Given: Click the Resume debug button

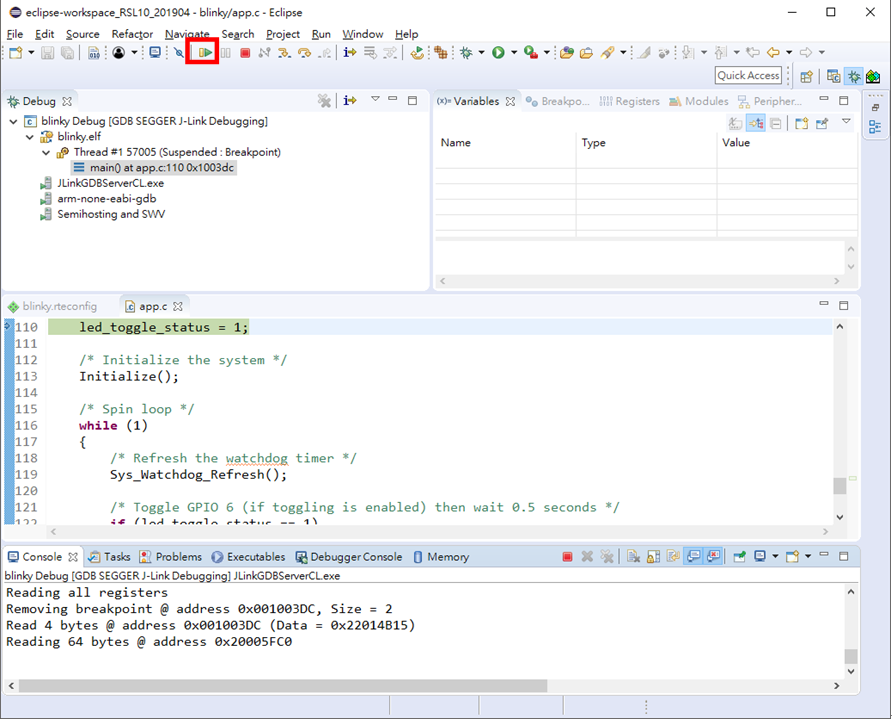Looking at the screenshot, I should coord(205,52).
